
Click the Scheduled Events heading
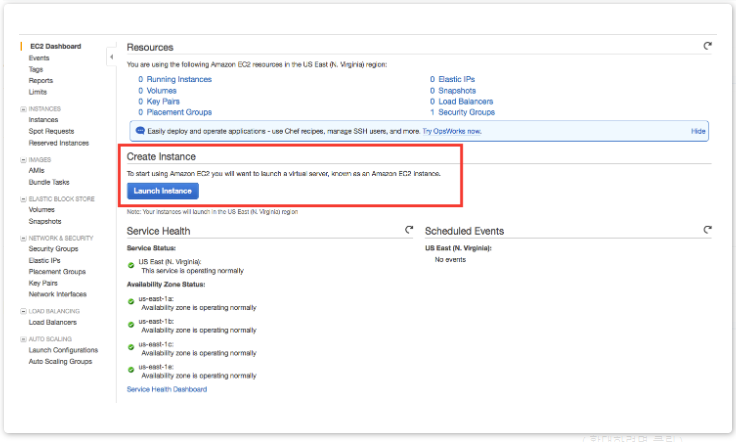click(464, 231)
